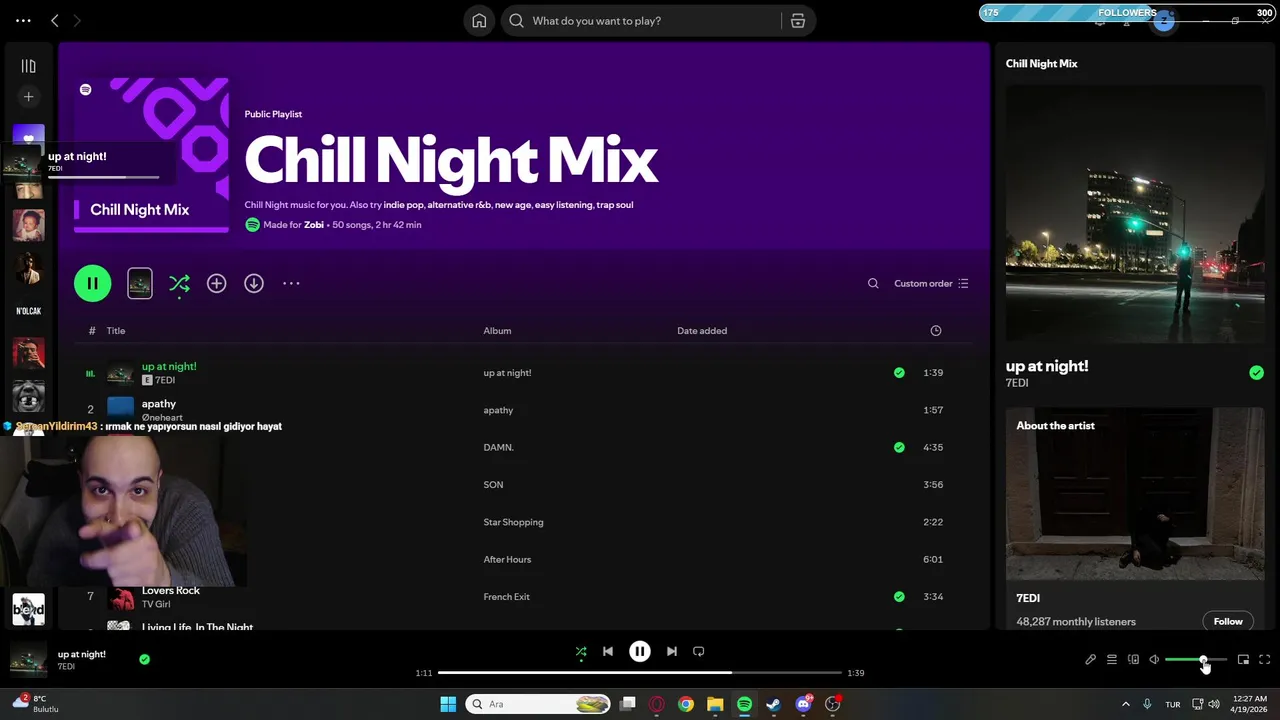Add Chill Night Mix to Your Library
This screenshot has height=720, width=1280.
(x=217, y=284)
